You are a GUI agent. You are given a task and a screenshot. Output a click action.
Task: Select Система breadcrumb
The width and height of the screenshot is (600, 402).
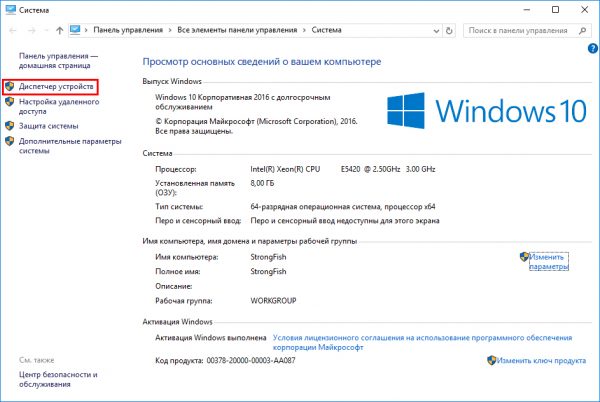tap(326, 30)
